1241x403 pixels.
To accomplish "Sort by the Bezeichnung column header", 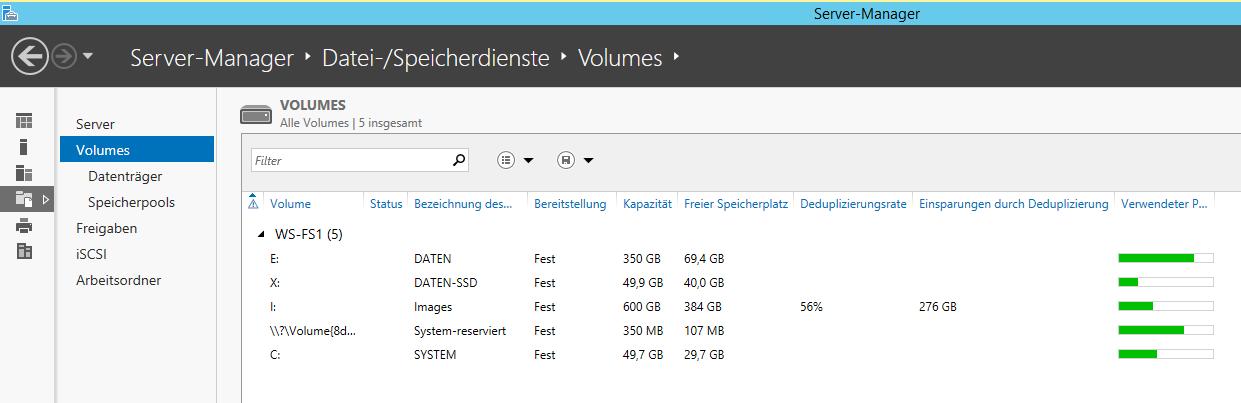I will (x=463, y=204).
